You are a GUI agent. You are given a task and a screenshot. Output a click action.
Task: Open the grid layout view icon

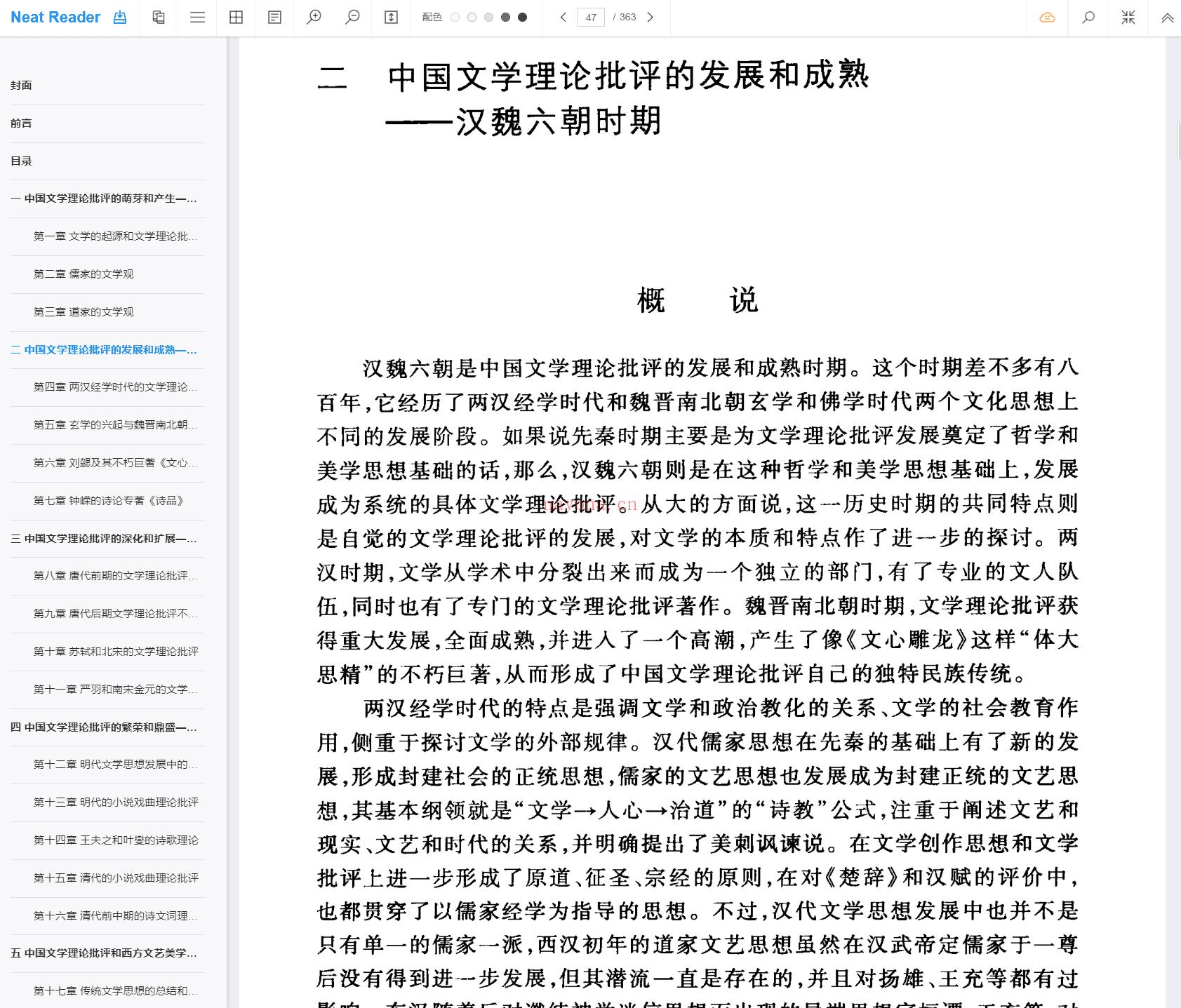pos(236,18)
